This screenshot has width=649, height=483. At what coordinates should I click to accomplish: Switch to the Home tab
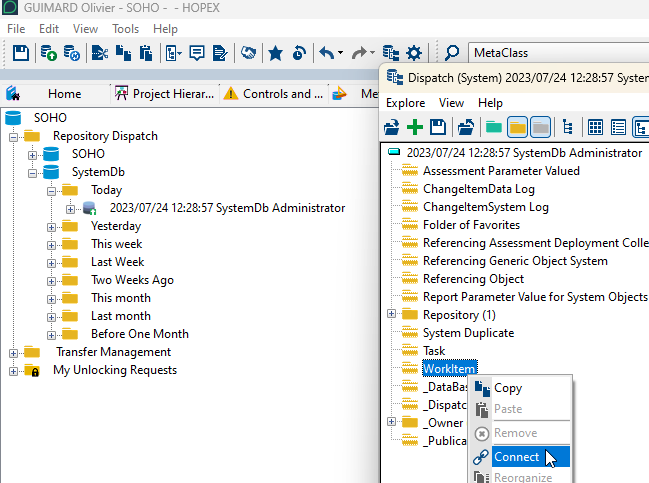[x=64, y=94]
